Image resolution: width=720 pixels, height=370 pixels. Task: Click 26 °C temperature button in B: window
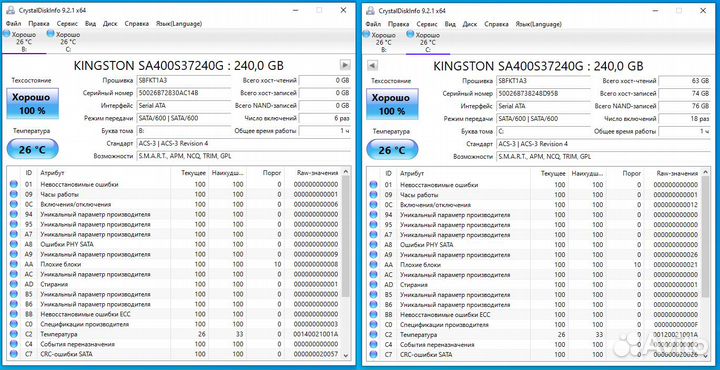pyautogui.click(x=33, y=149)
